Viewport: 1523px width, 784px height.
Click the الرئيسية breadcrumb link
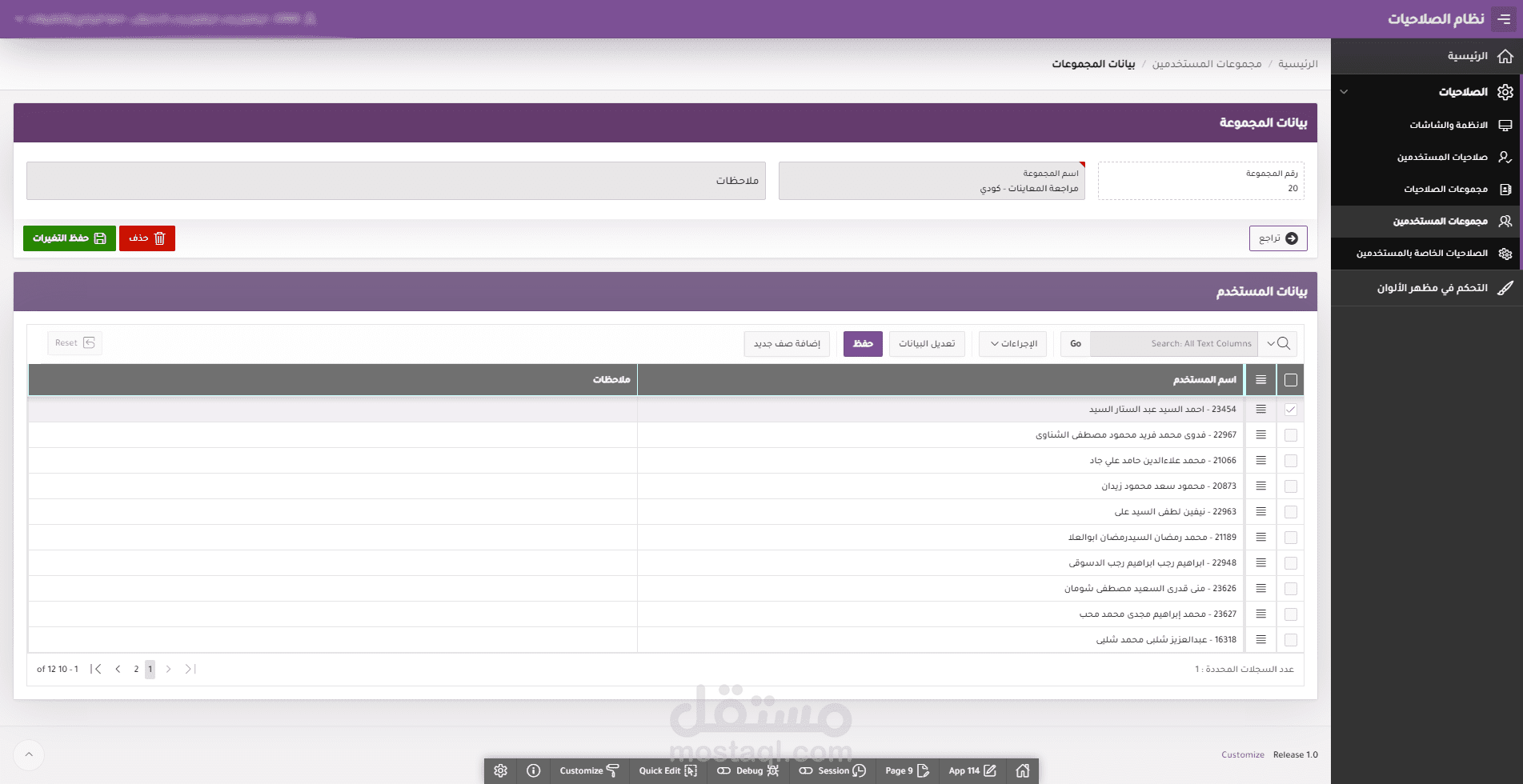(x=1297, y=64)
